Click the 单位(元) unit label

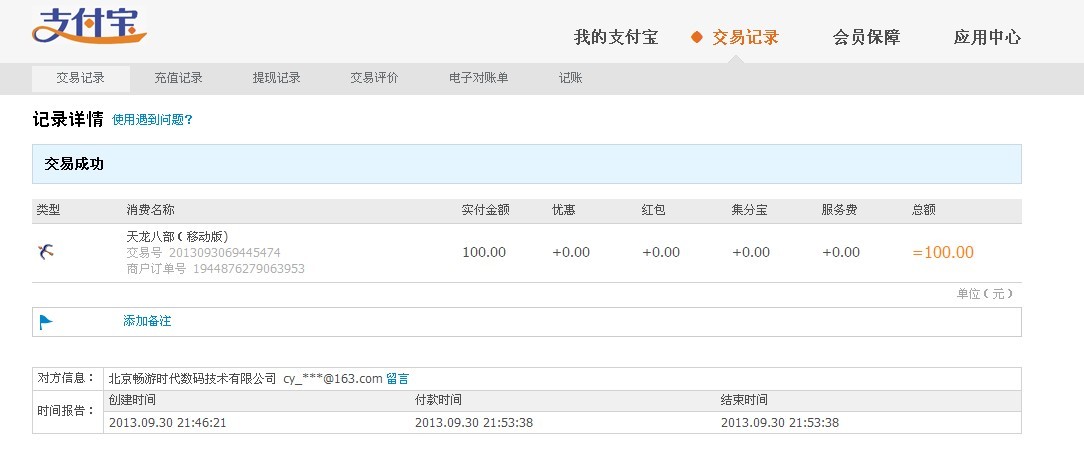click(x=985, y=294)
